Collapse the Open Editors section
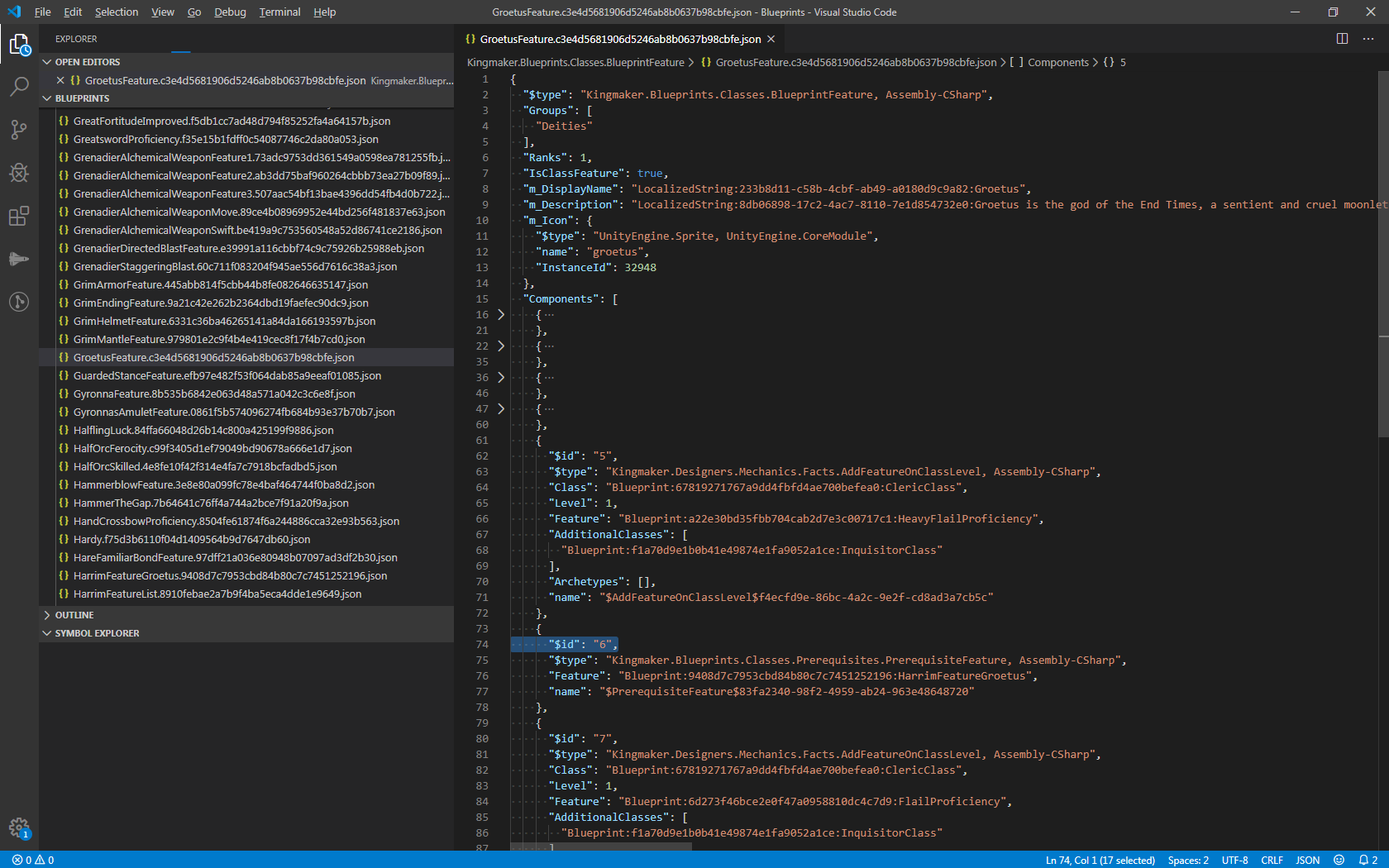The height and width of the screenshot is (868, 1389). coord(246,62)
